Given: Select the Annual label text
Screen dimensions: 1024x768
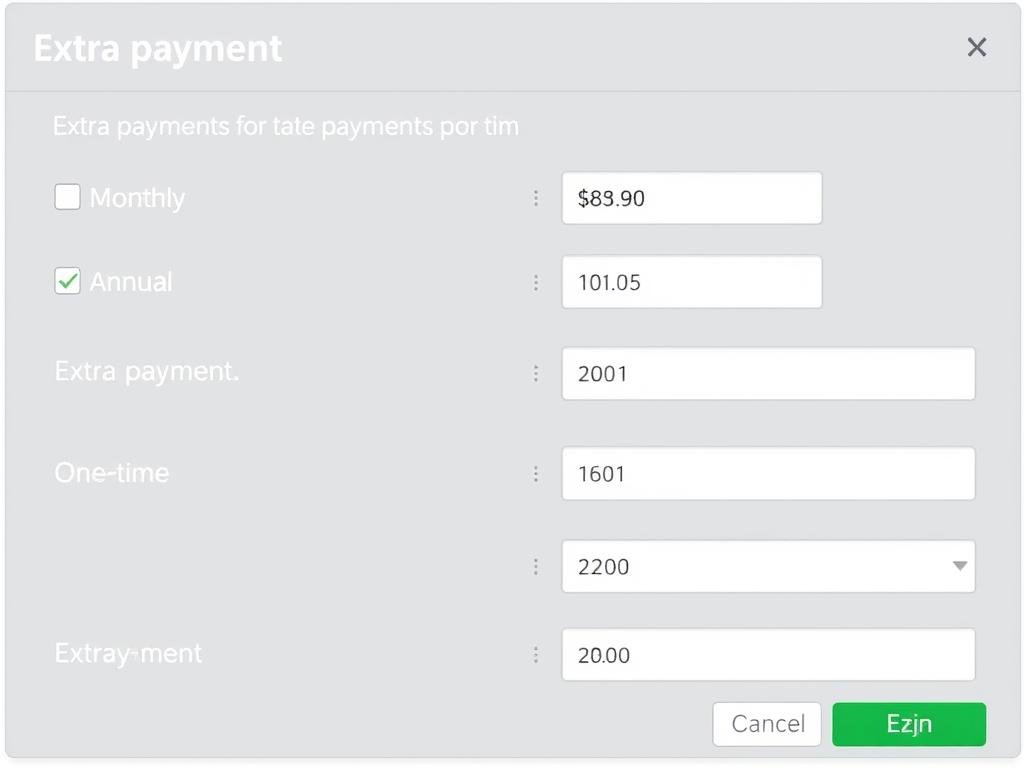Looking at the screenshot, I should pyautogui.click(x=131, y=281).
